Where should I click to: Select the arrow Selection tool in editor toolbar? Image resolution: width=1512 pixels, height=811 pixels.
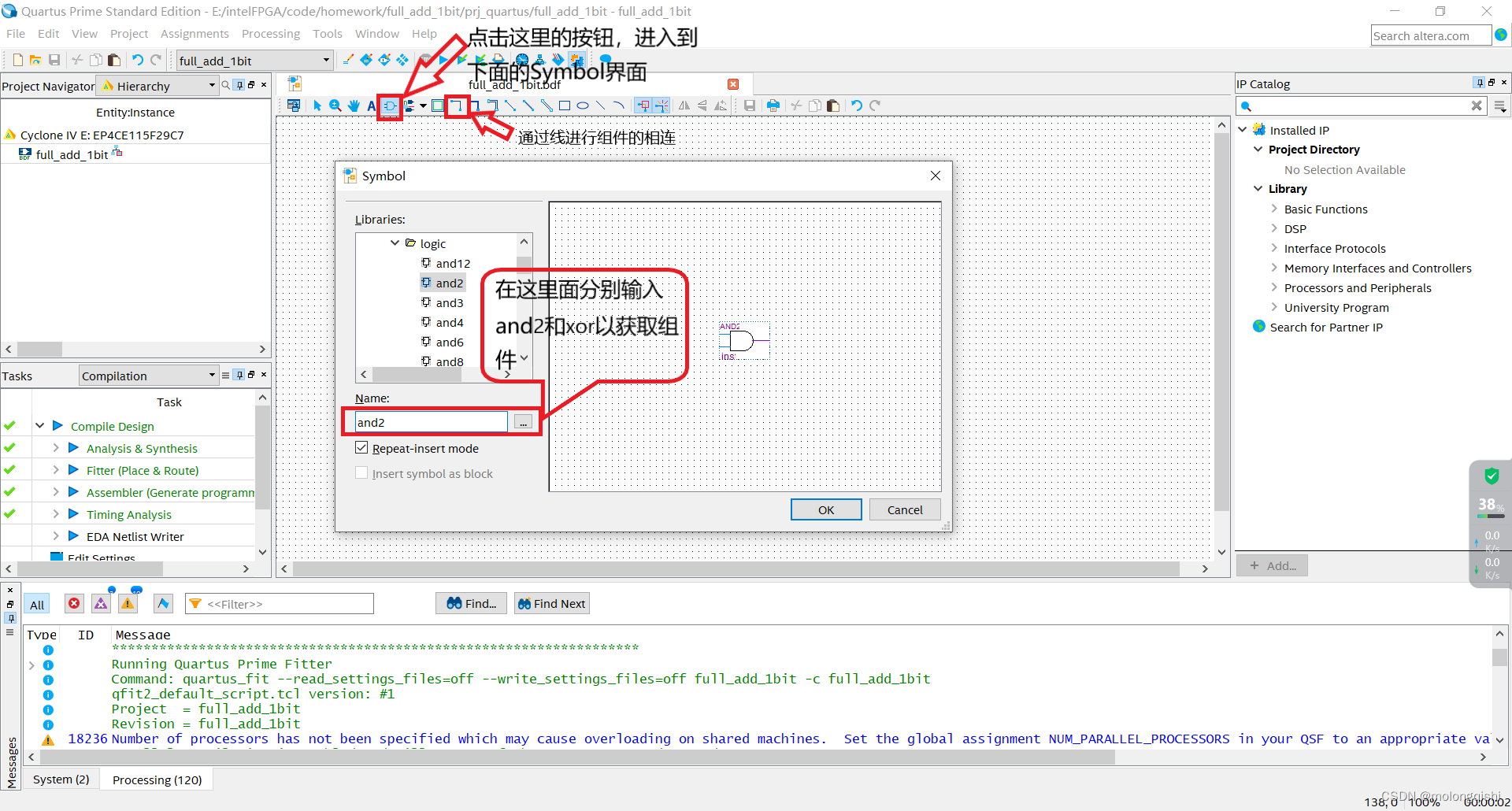point(317,106)
